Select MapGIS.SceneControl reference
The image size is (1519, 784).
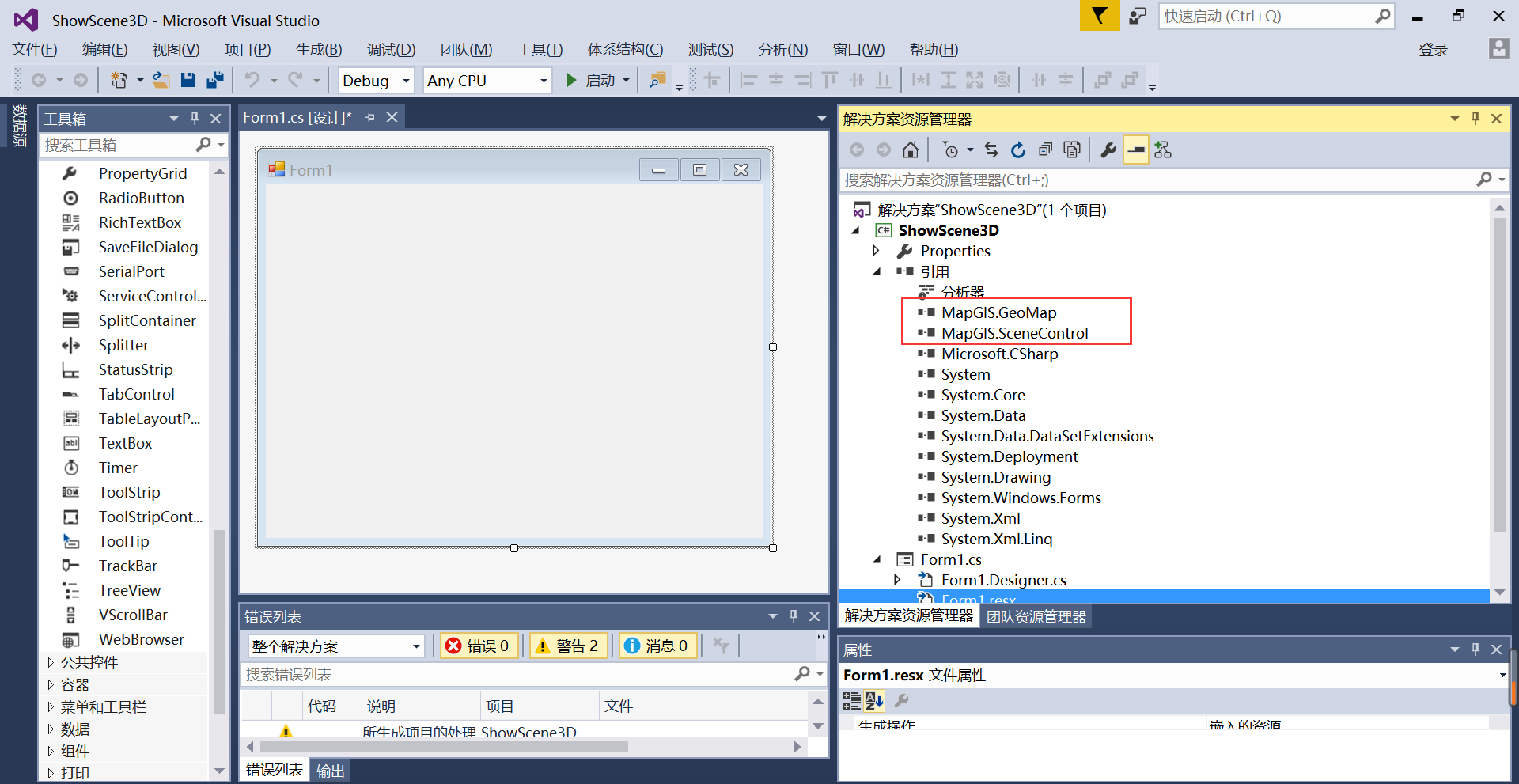pyautogui.click(x=1014, y=333)
